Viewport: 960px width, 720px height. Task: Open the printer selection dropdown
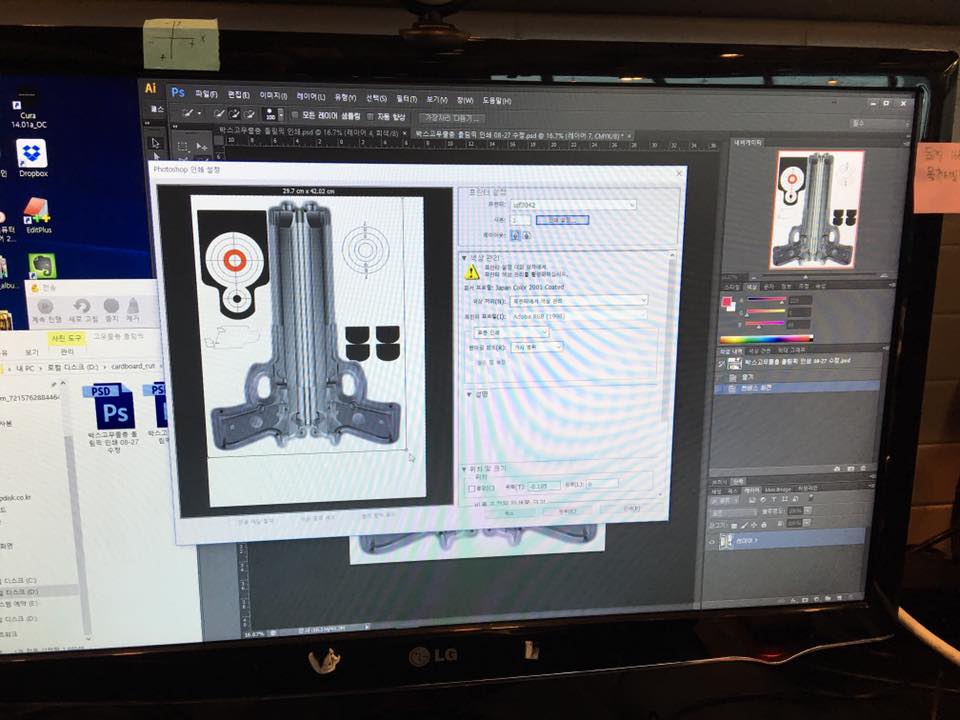point(573,205)
